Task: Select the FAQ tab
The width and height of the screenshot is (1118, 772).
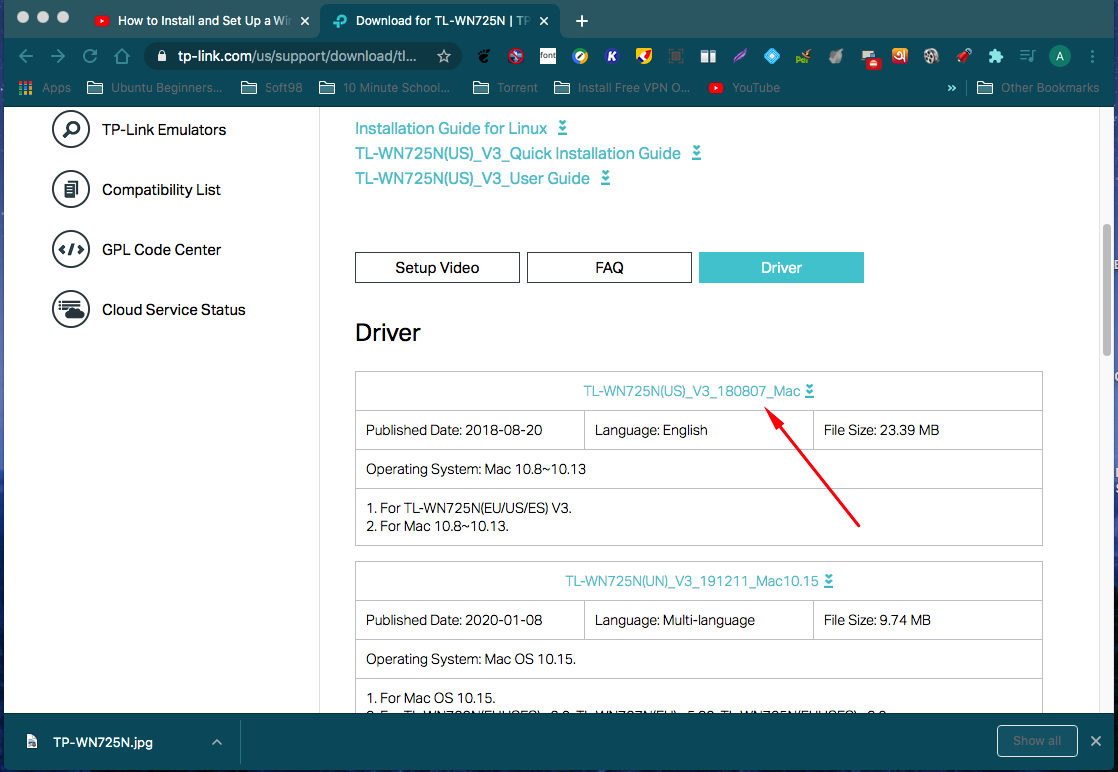Action: click(609, 267)
